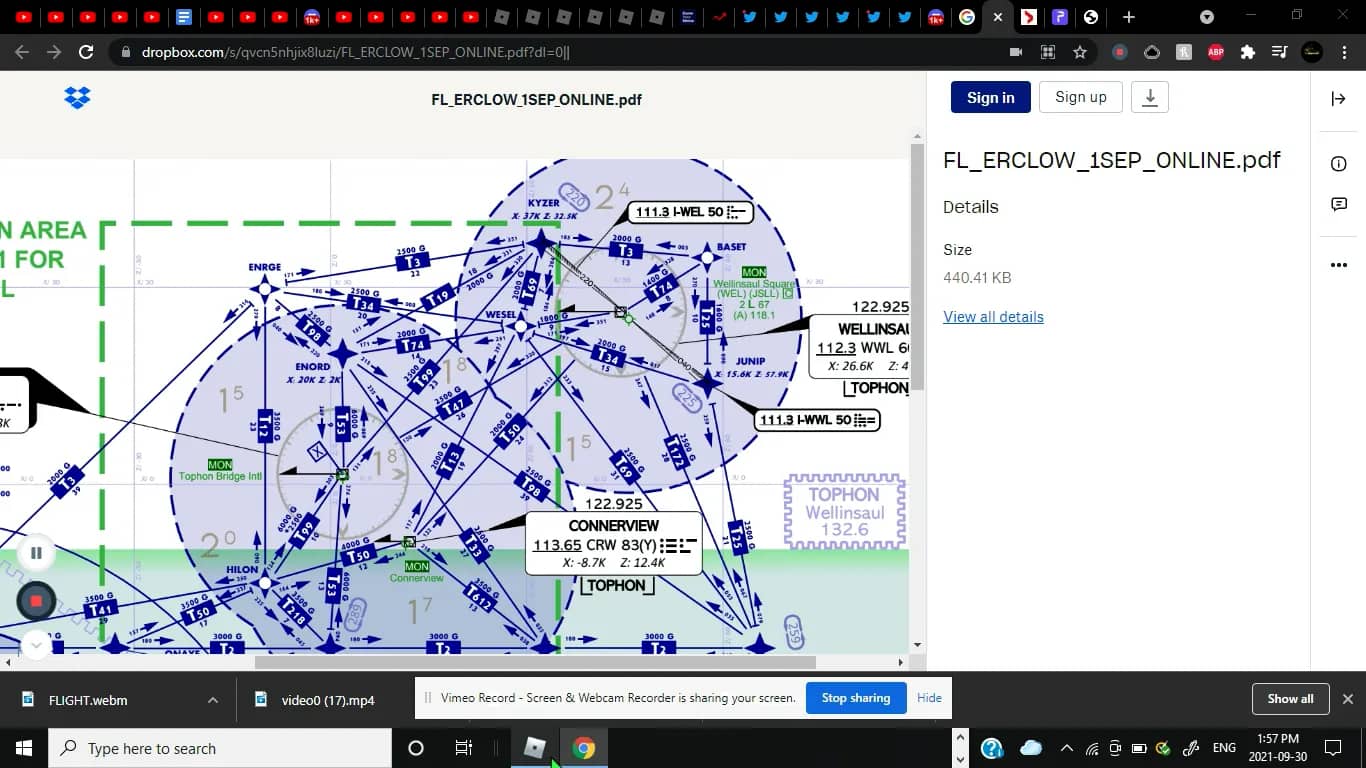
Task: Open a new browser tab with plus icon
Action: point(1128,17)
